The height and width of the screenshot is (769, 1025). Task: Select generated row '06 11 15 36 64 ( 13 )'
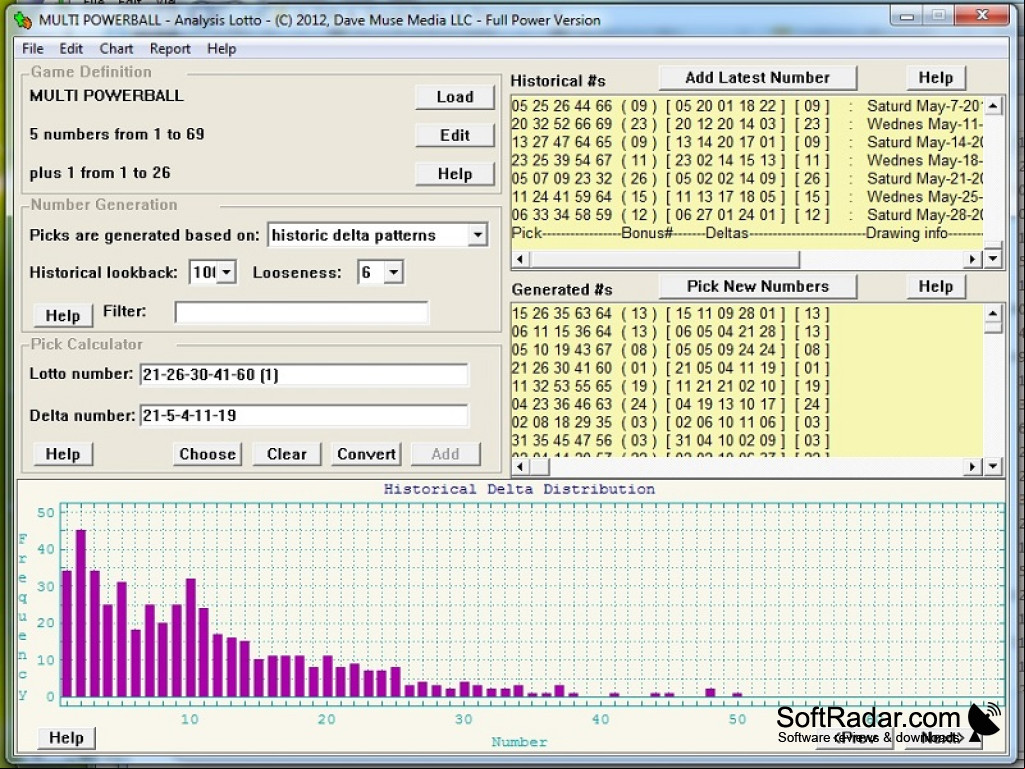point(747,332)
